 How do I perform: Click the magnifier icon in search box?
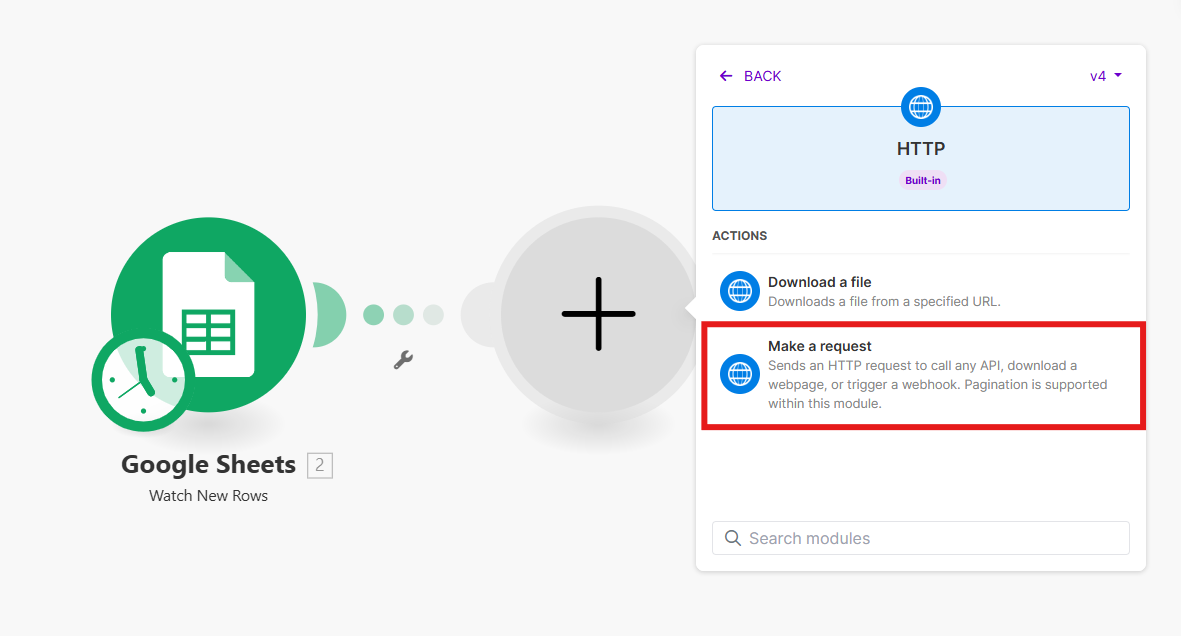click(733, 538)
